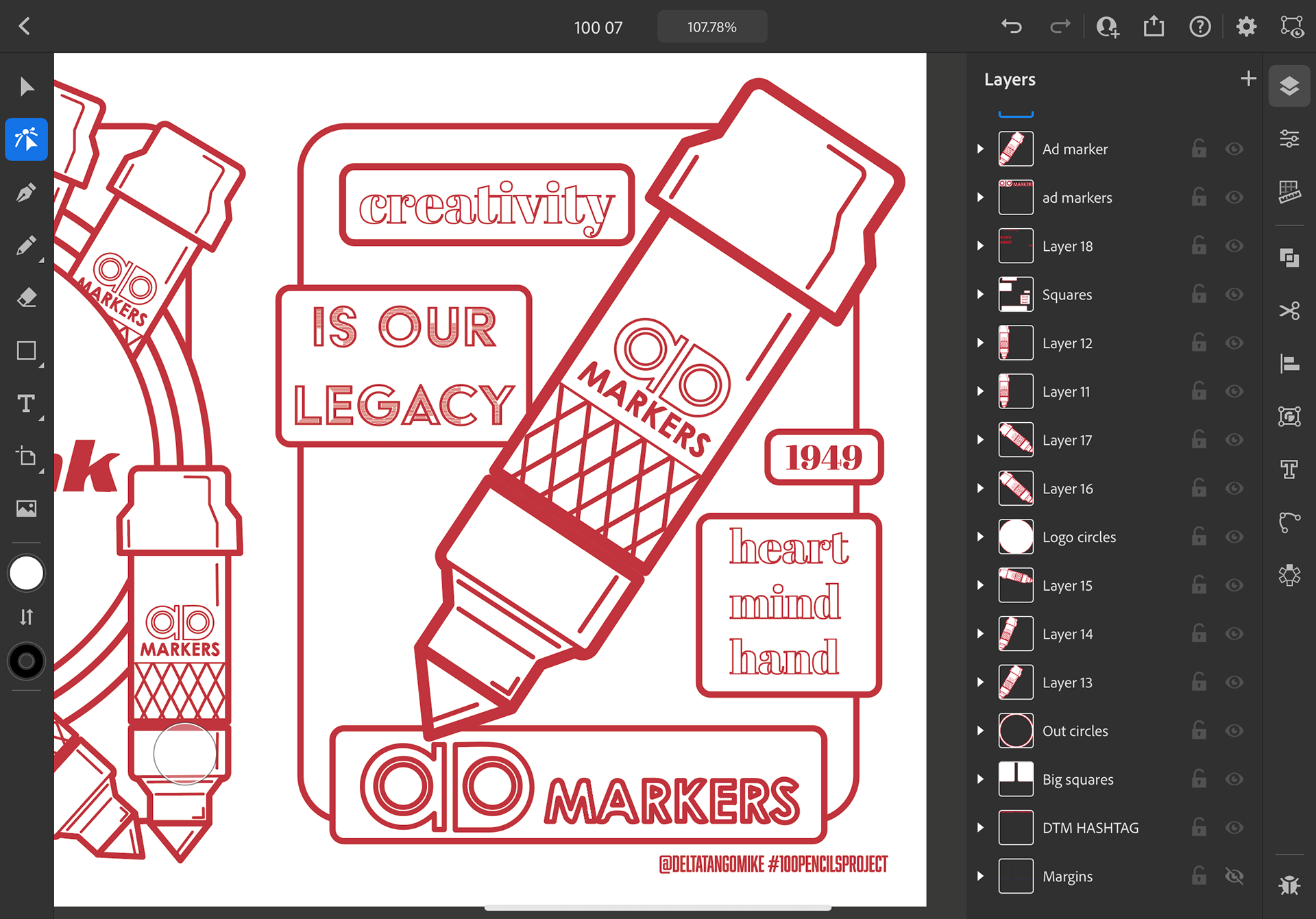Open the Help question mark

pyautogui.click(x=1200, y=27)
